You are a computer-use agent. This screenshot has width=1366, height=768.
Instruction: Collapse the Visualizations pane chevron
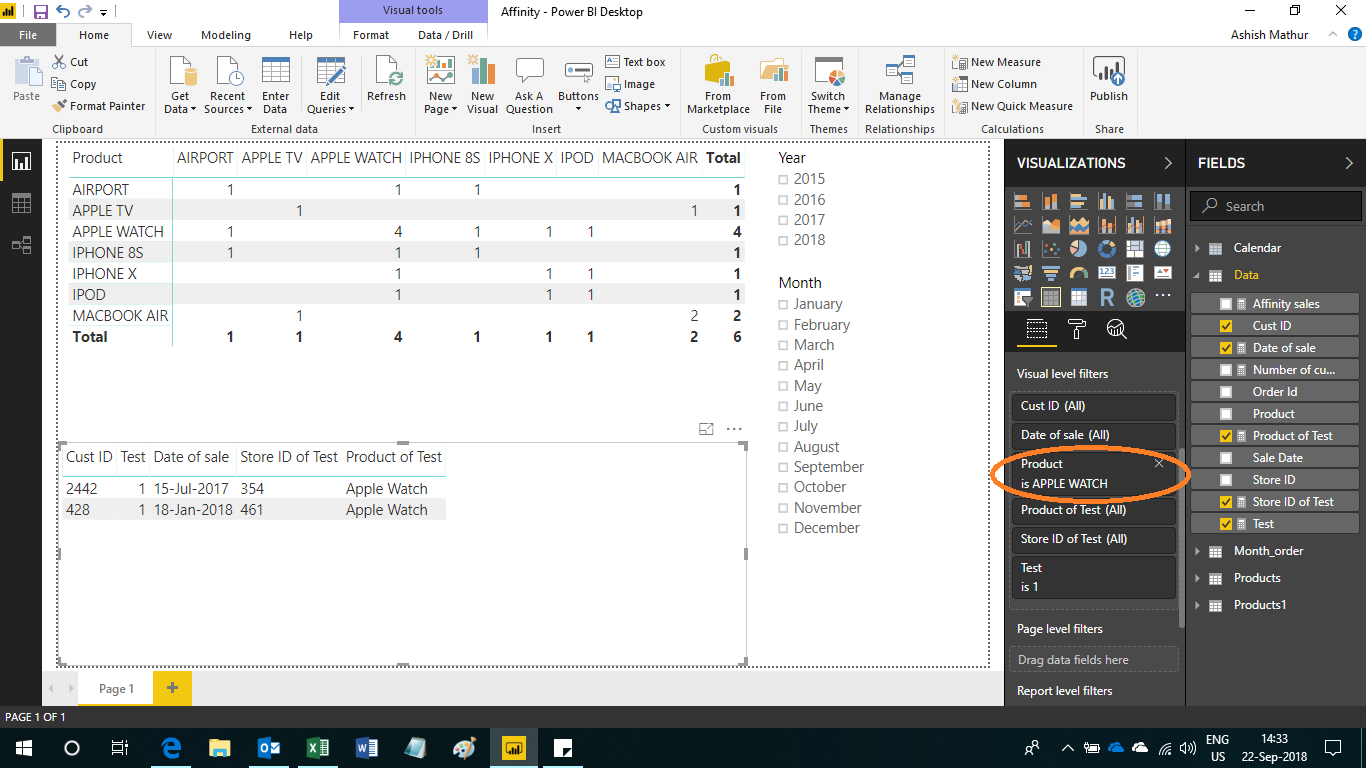pyautogui.click(x=1167, y=163)
